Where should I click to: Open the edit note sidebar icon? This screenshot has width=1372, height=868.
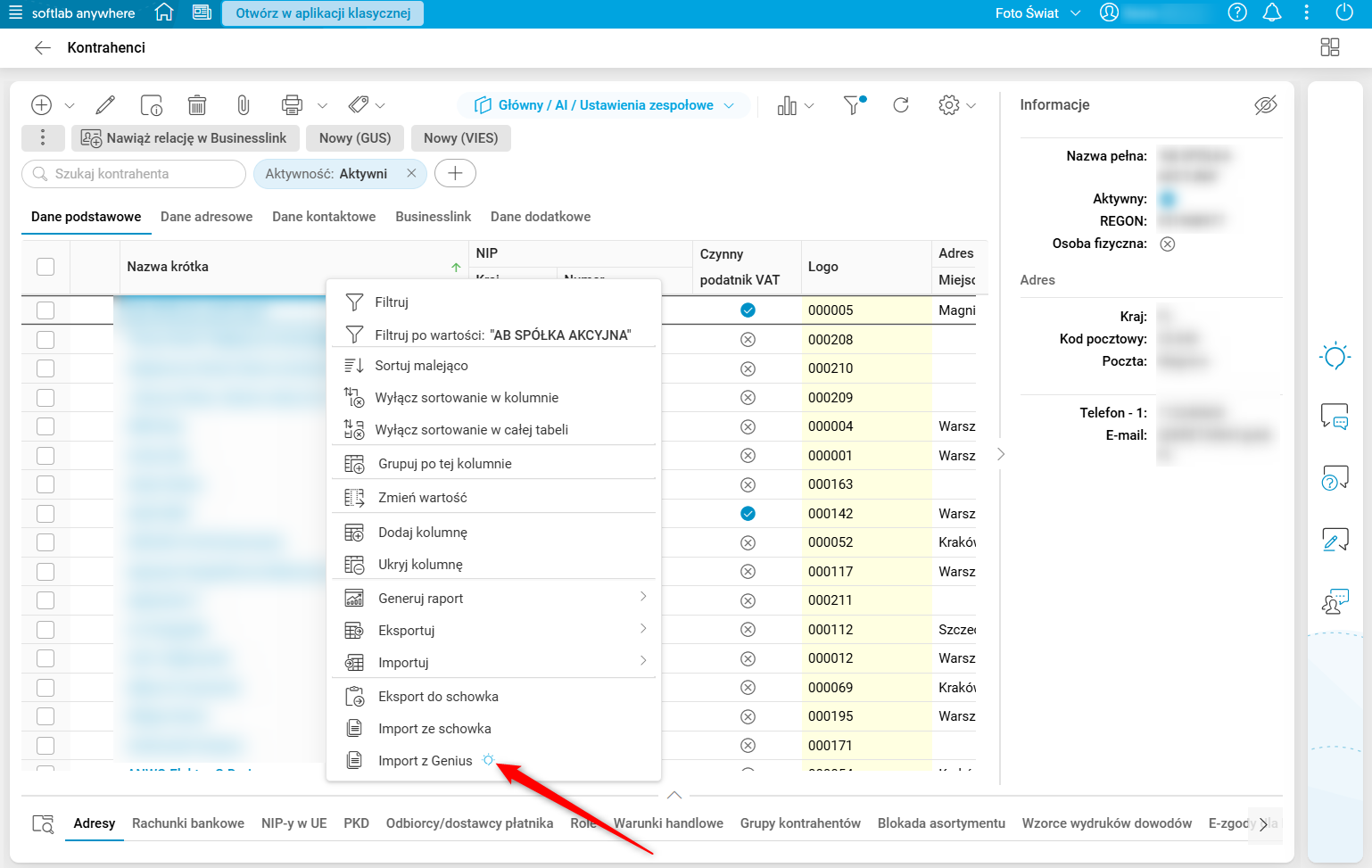(x=1335, y=539)
